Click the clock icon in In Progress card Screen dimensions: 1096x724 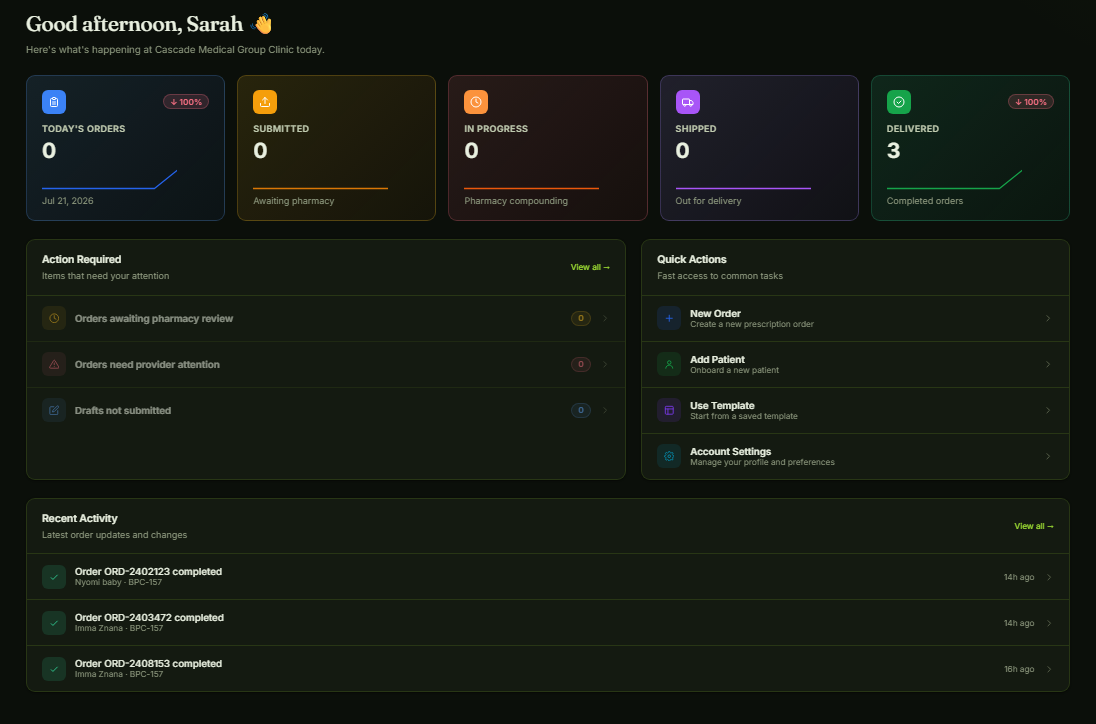click(x=476, y=102)
